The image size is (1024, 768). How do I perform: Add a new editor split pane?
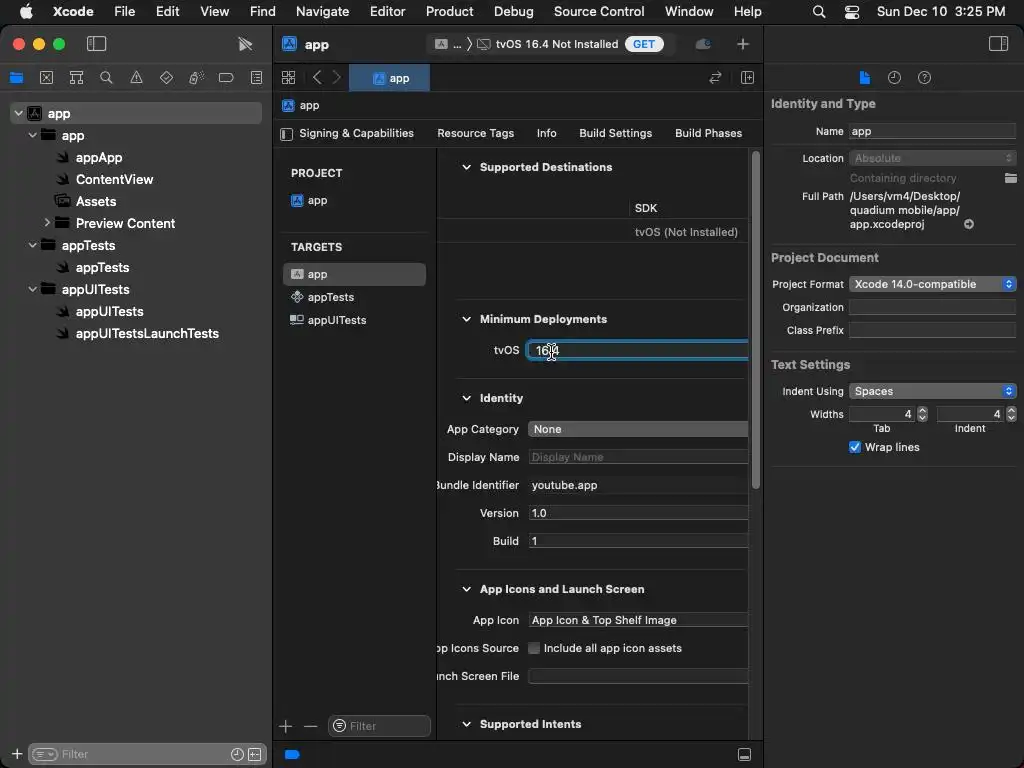coord(747,78)
